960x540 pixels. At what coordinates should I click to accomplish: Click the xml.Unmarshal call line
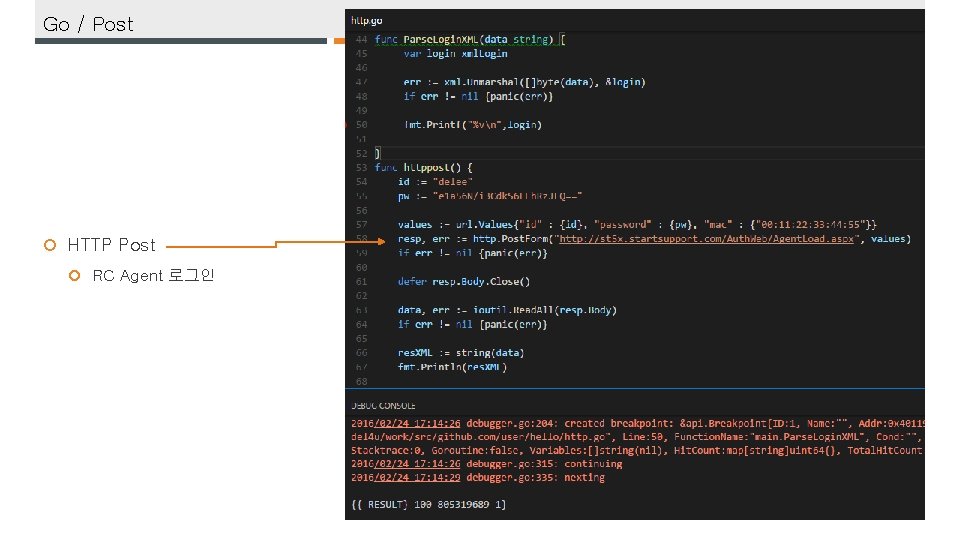tap(524, 82)
